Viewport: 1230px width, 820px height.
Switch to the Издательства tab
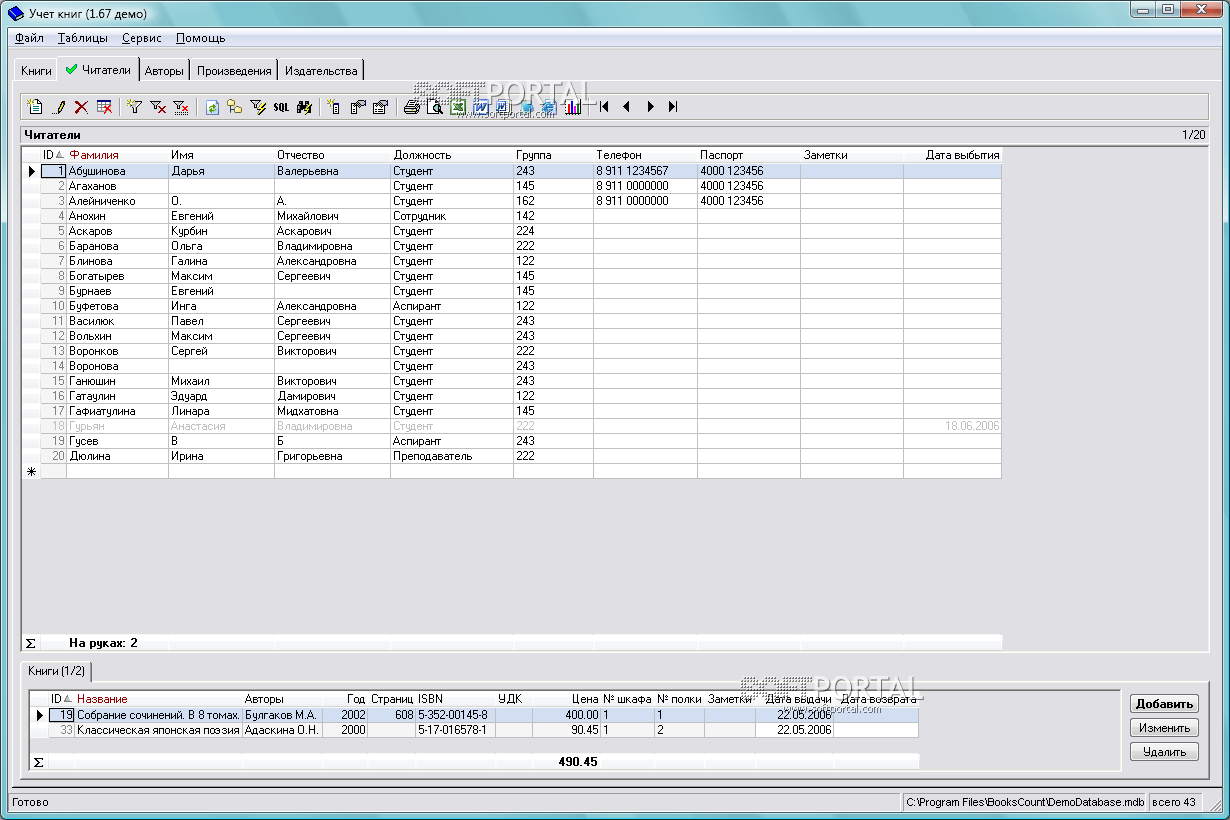321,71
